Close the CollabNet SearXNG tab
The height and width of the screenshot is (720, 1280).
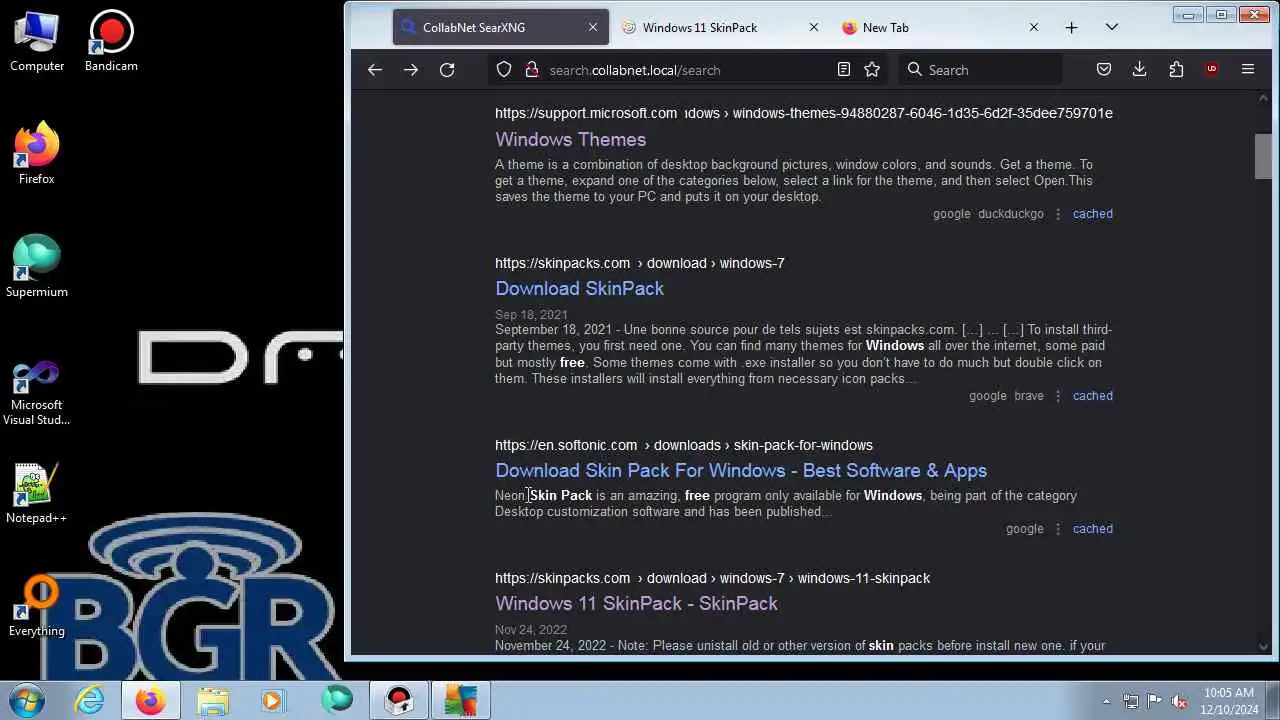click(592, 28)
